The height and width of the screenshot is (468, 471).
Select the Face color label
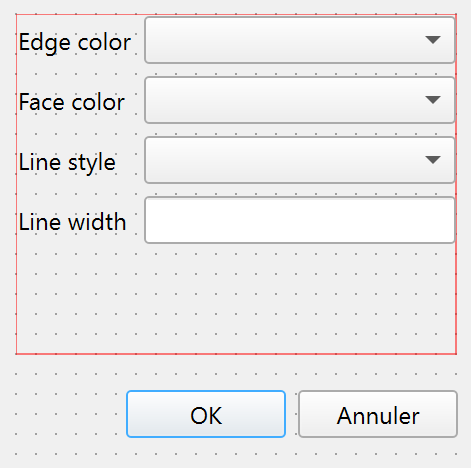point(72,102)
